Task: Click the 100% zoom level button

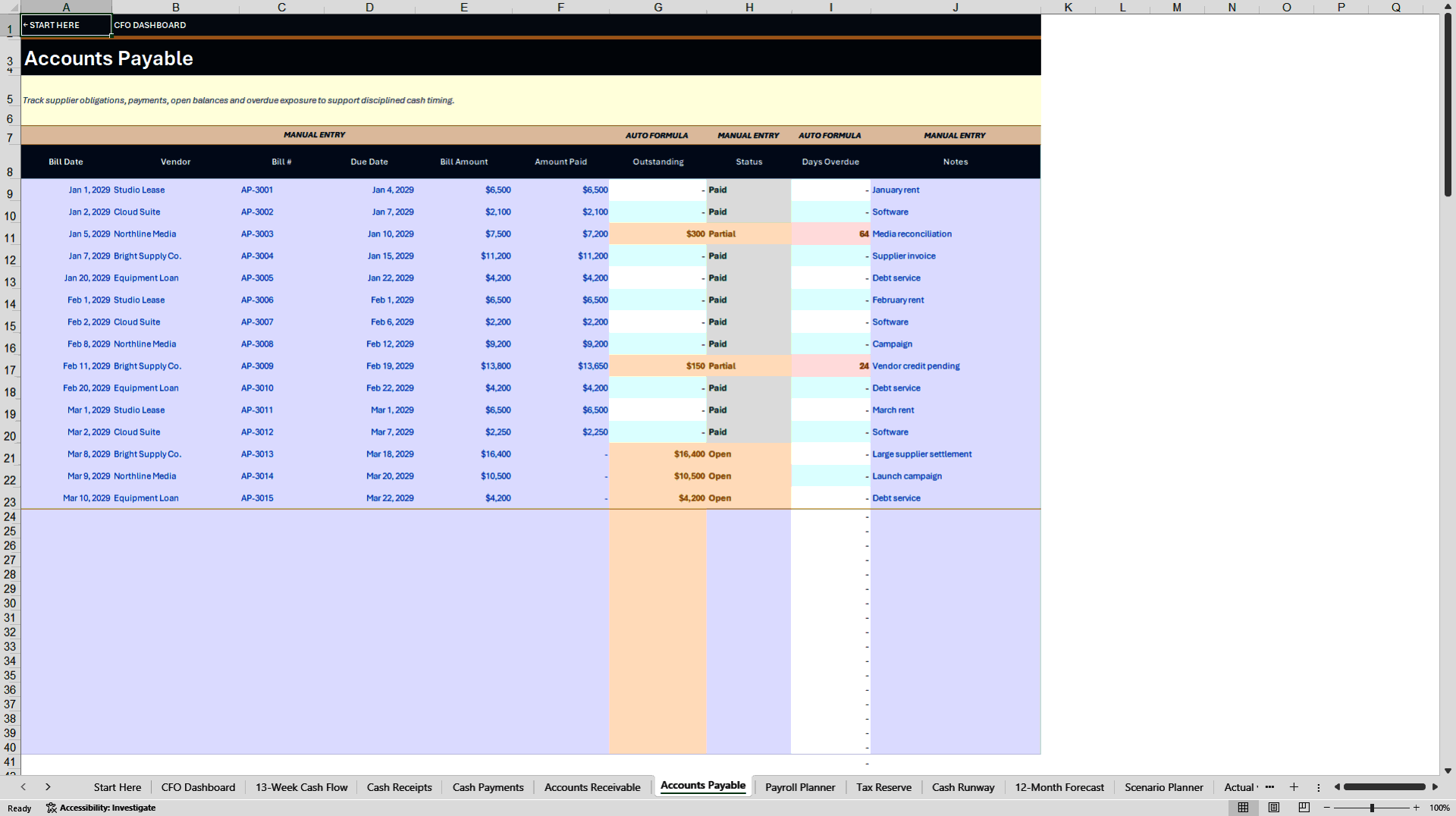Action: [1439, 808]
